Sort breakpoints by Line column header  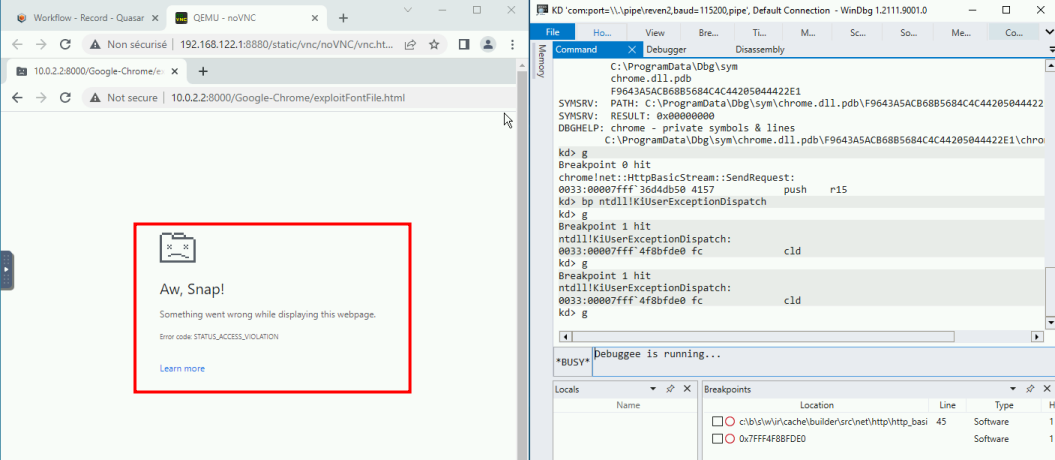tap(946, 405)
